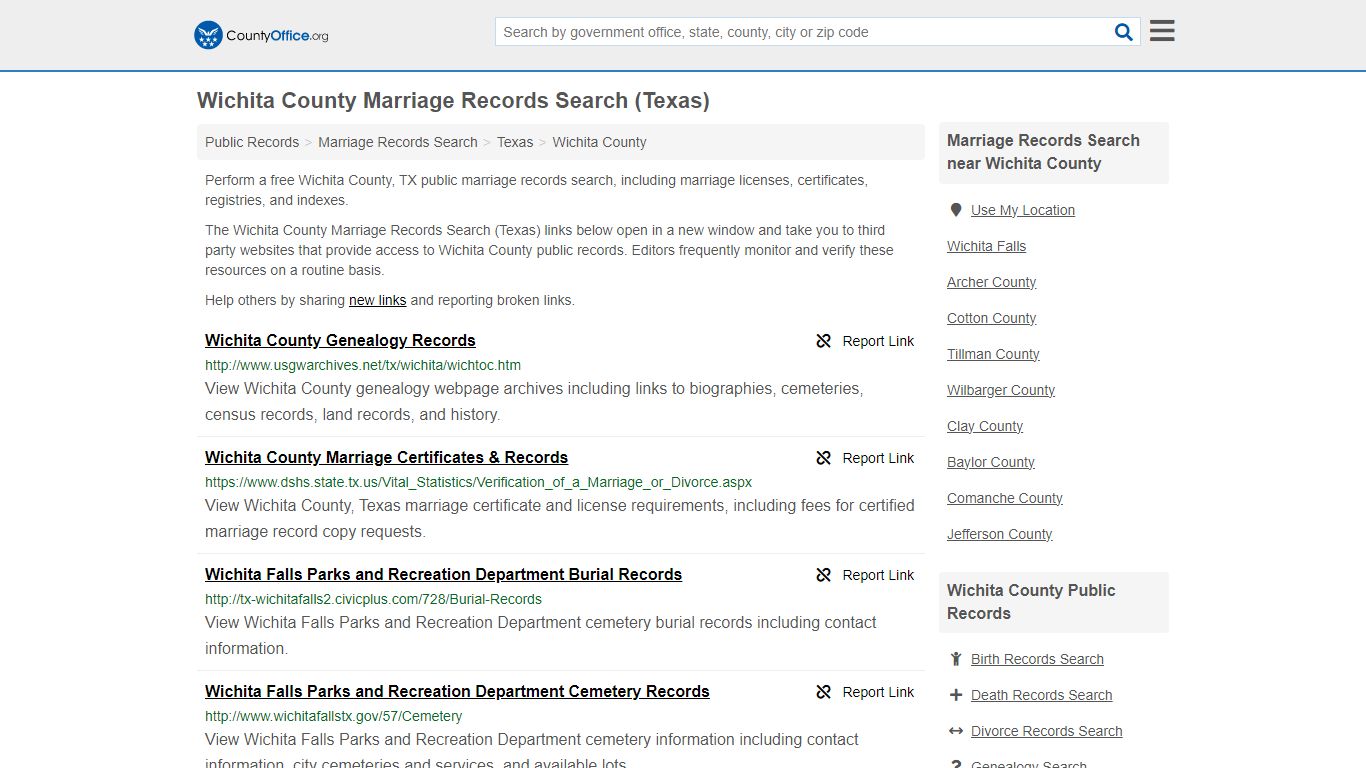Visit the civicplus Burial-Records URL

click(373, 599)
